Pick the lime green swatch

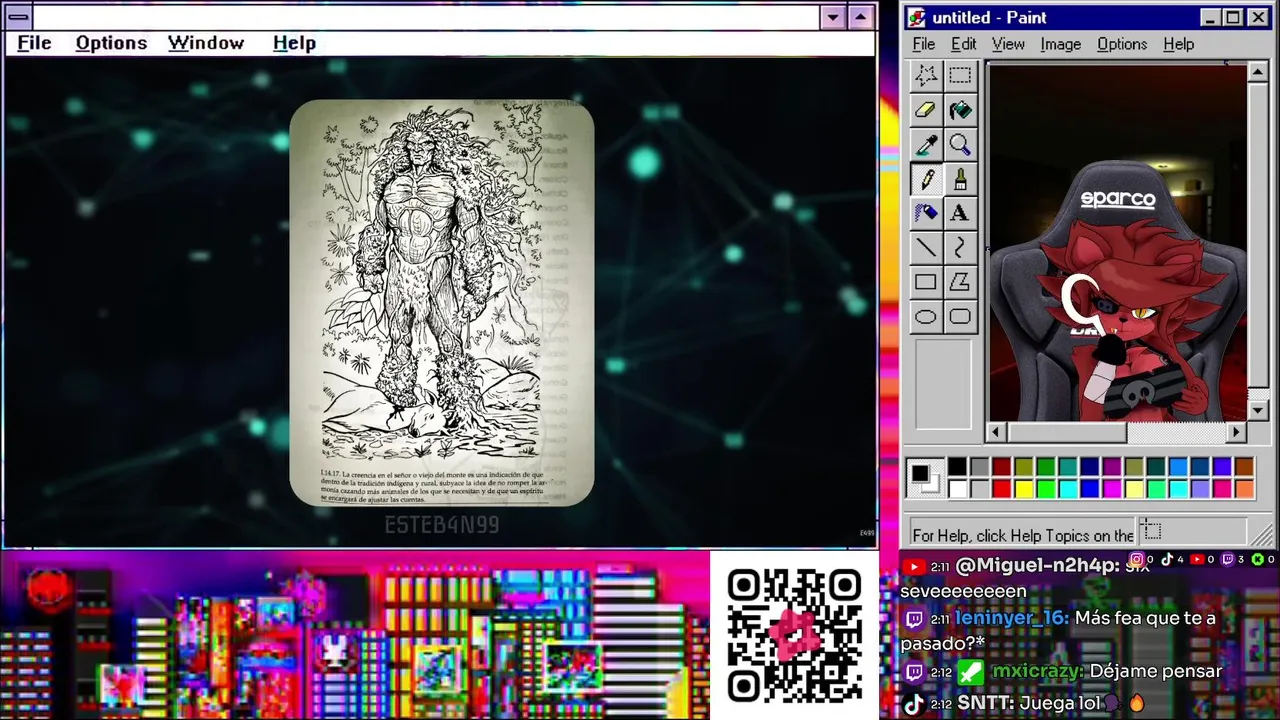[1045, 489]
